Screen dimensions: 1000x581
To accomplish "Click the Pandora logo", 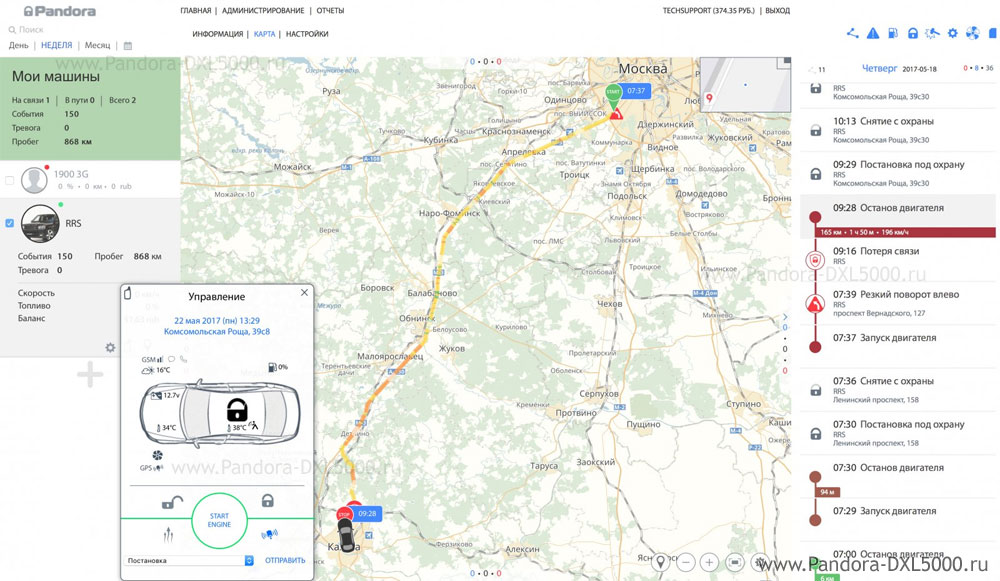I will (x=60, y=11).
